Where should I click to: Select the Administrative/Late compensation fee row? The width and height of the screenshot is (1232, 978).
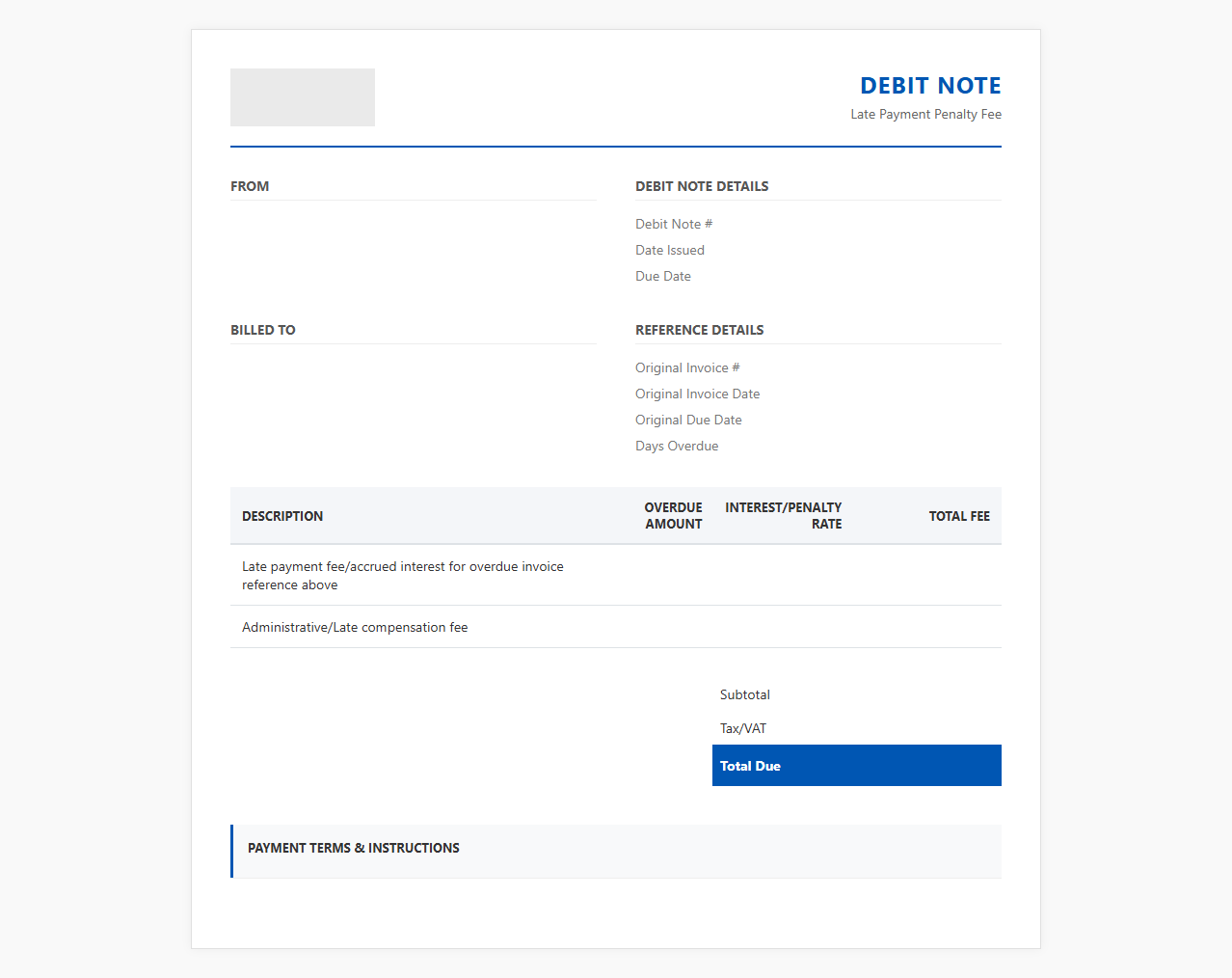tap(616, 627)
